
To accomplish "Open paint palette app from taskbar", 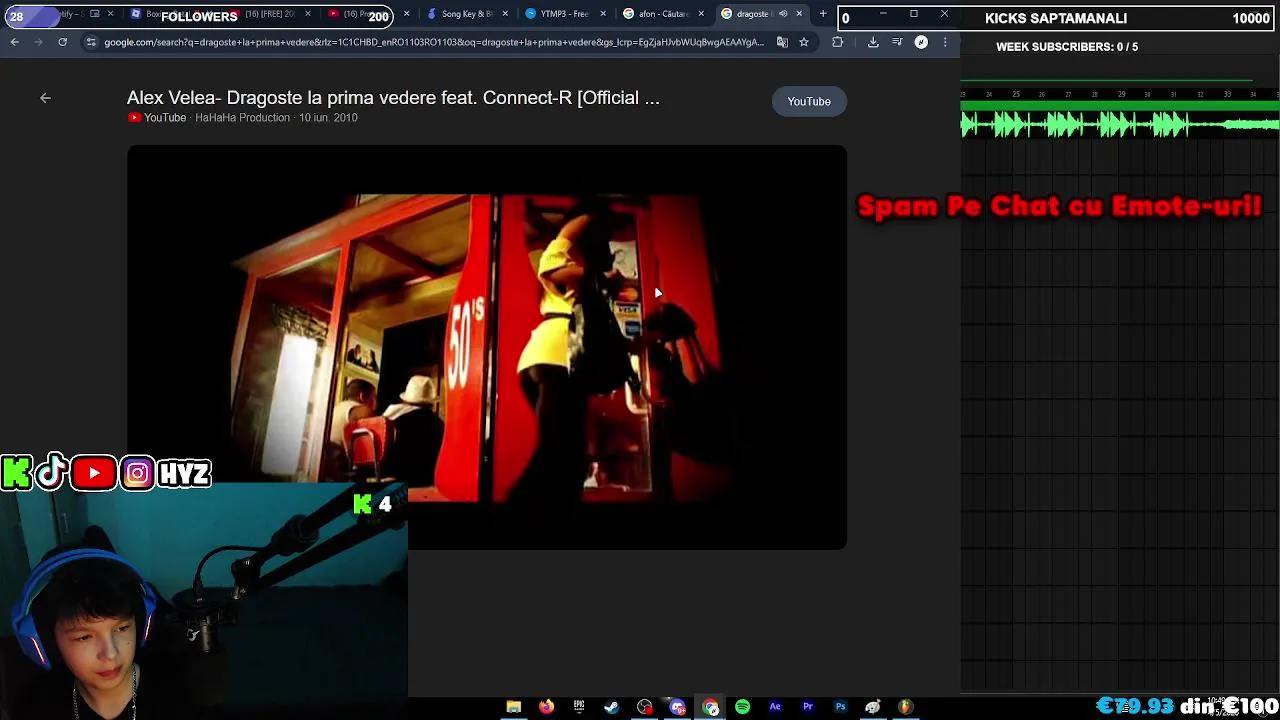I will (x=873, y=707).
